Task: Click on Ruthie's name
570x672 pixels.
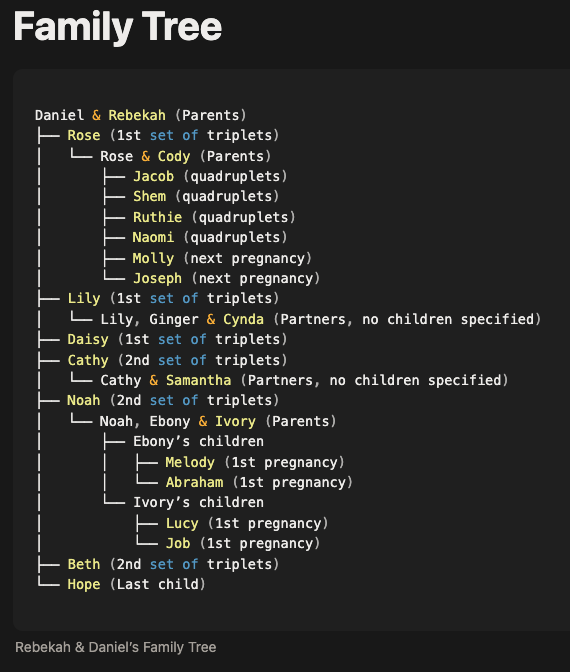Action: [157, 217]
